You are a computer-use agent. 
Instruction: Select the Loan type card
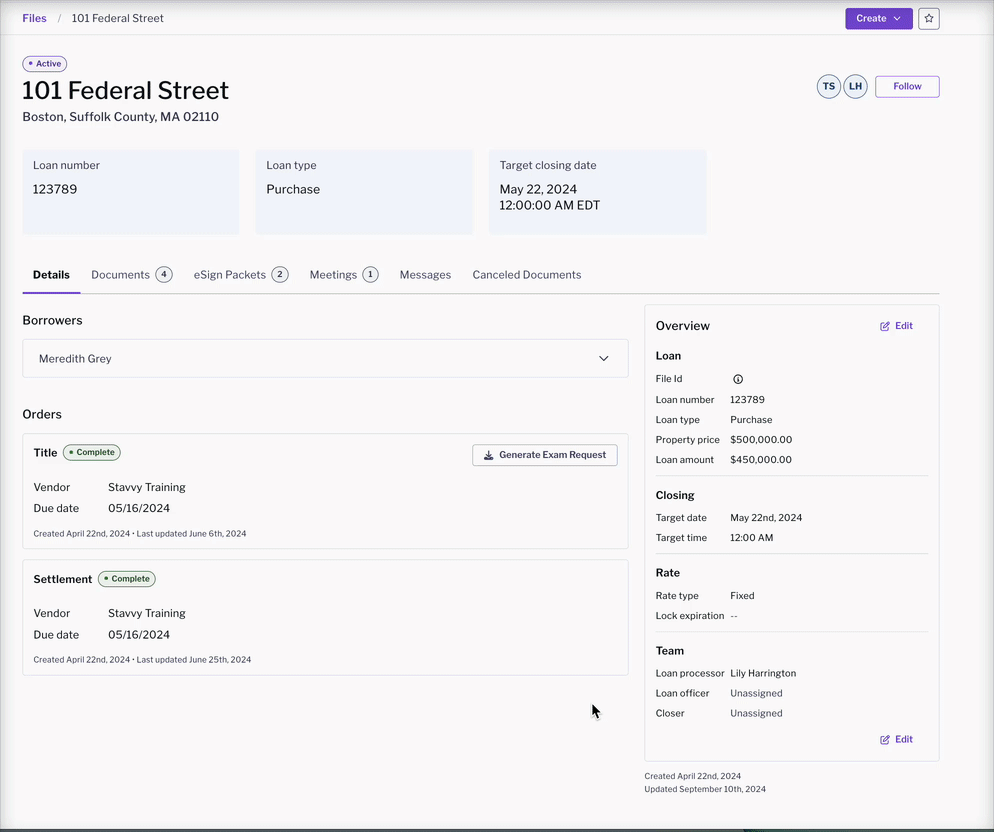pos(364,192)
